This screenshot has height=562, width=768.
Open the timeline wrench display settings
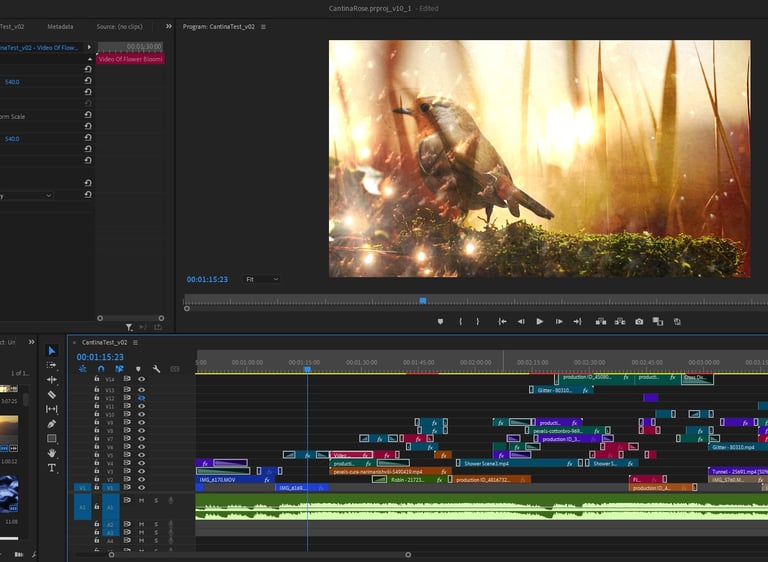click(x=156, y=369)
